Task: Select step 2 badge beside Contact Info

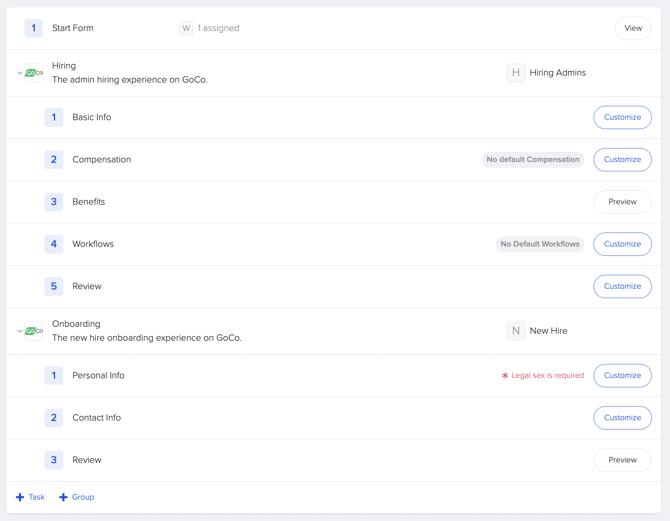Action: pos(54,418)
